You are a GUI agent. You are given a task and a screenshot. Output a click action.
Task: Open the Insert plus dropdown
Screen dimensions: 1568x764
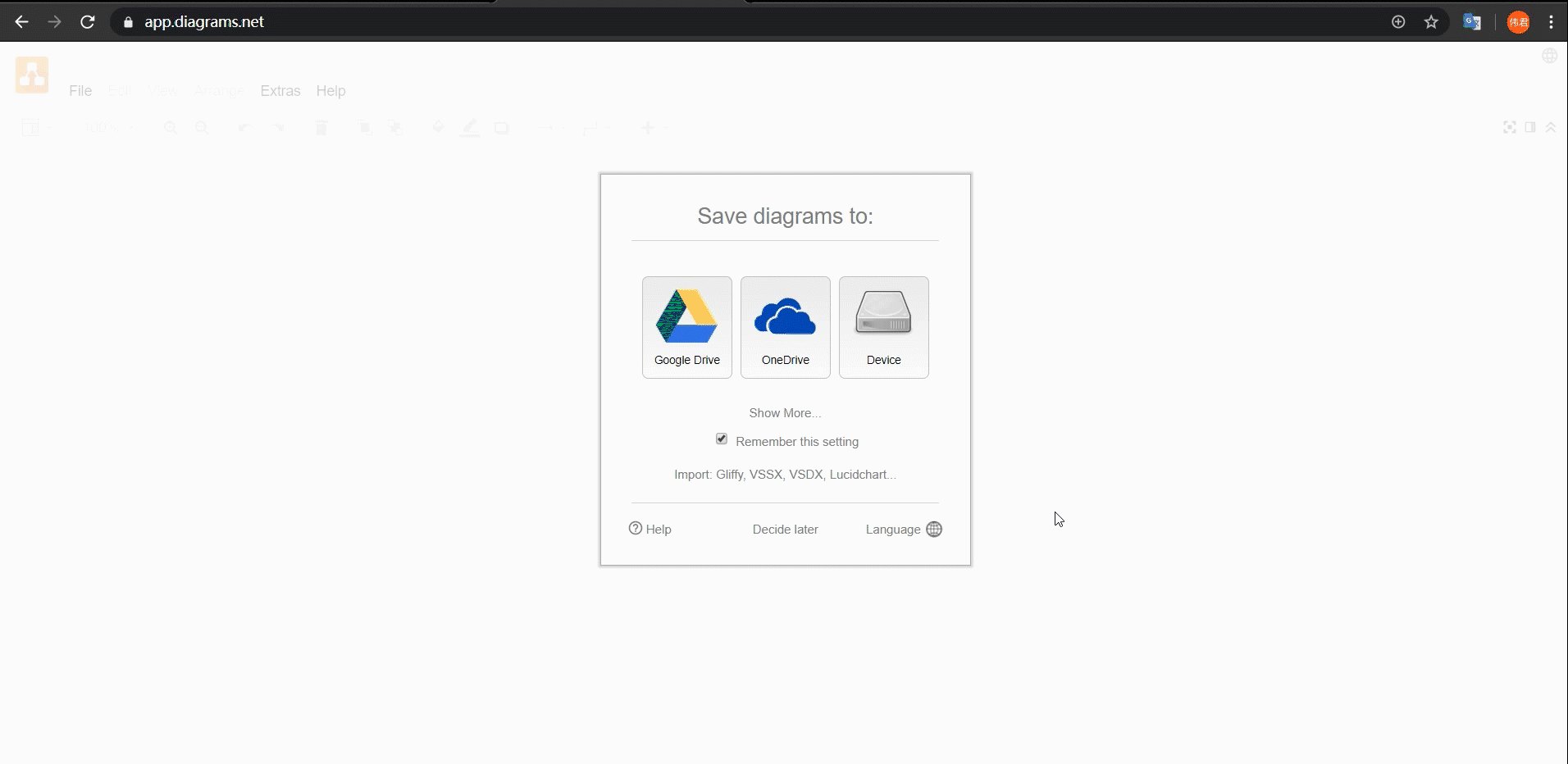[654, 128]
